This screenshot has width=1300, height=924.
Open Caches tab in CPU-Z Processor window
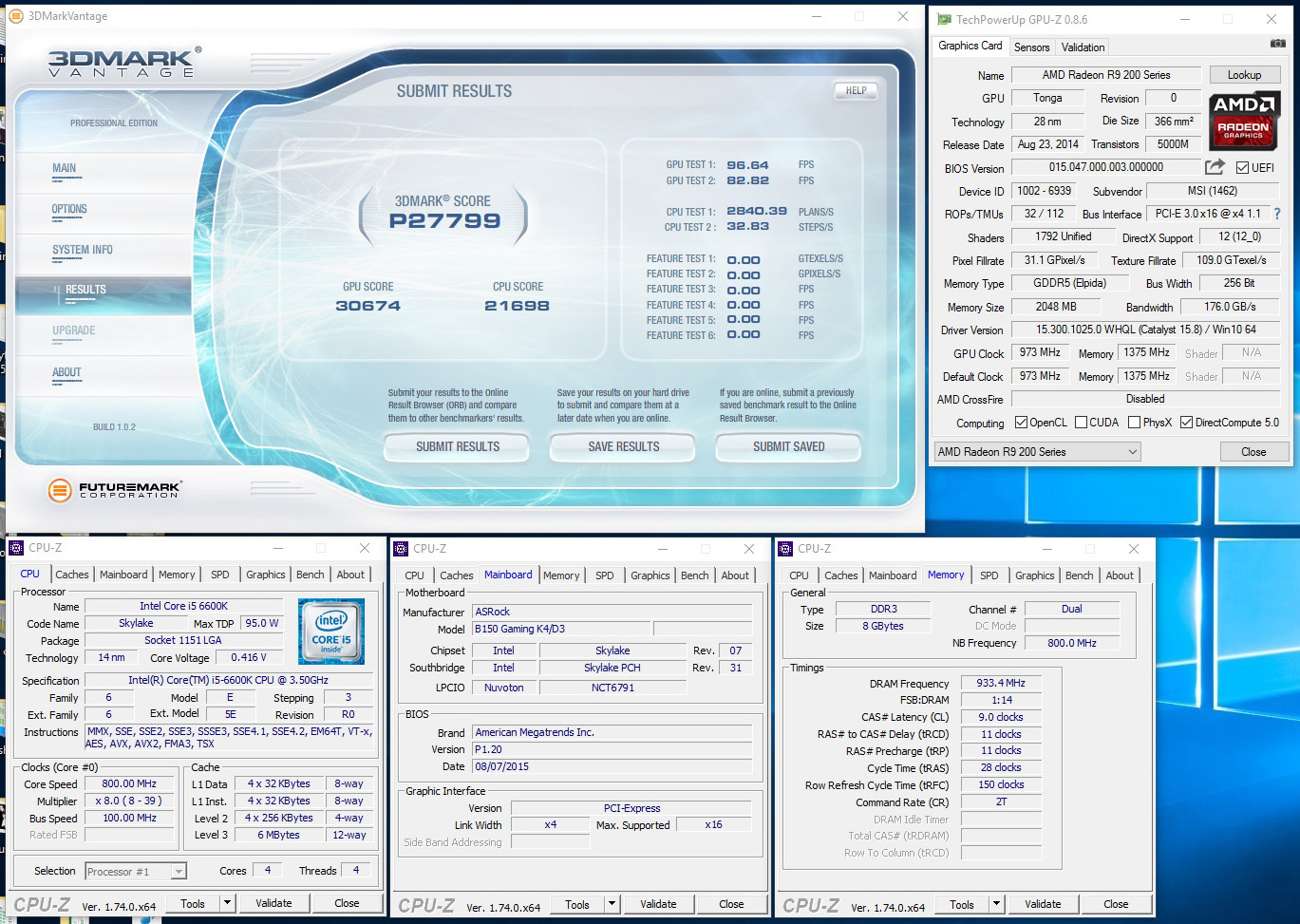pos(71,575)
